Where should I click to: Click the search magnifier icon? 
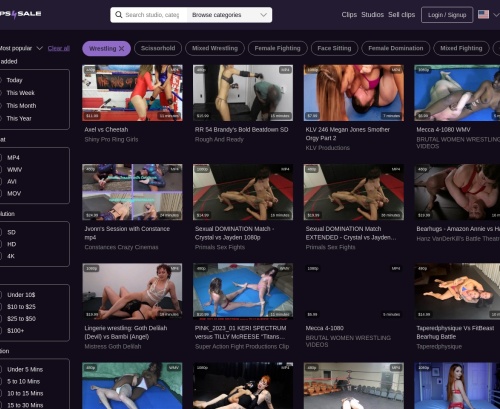pyautogui.click(x=118, y=15)
